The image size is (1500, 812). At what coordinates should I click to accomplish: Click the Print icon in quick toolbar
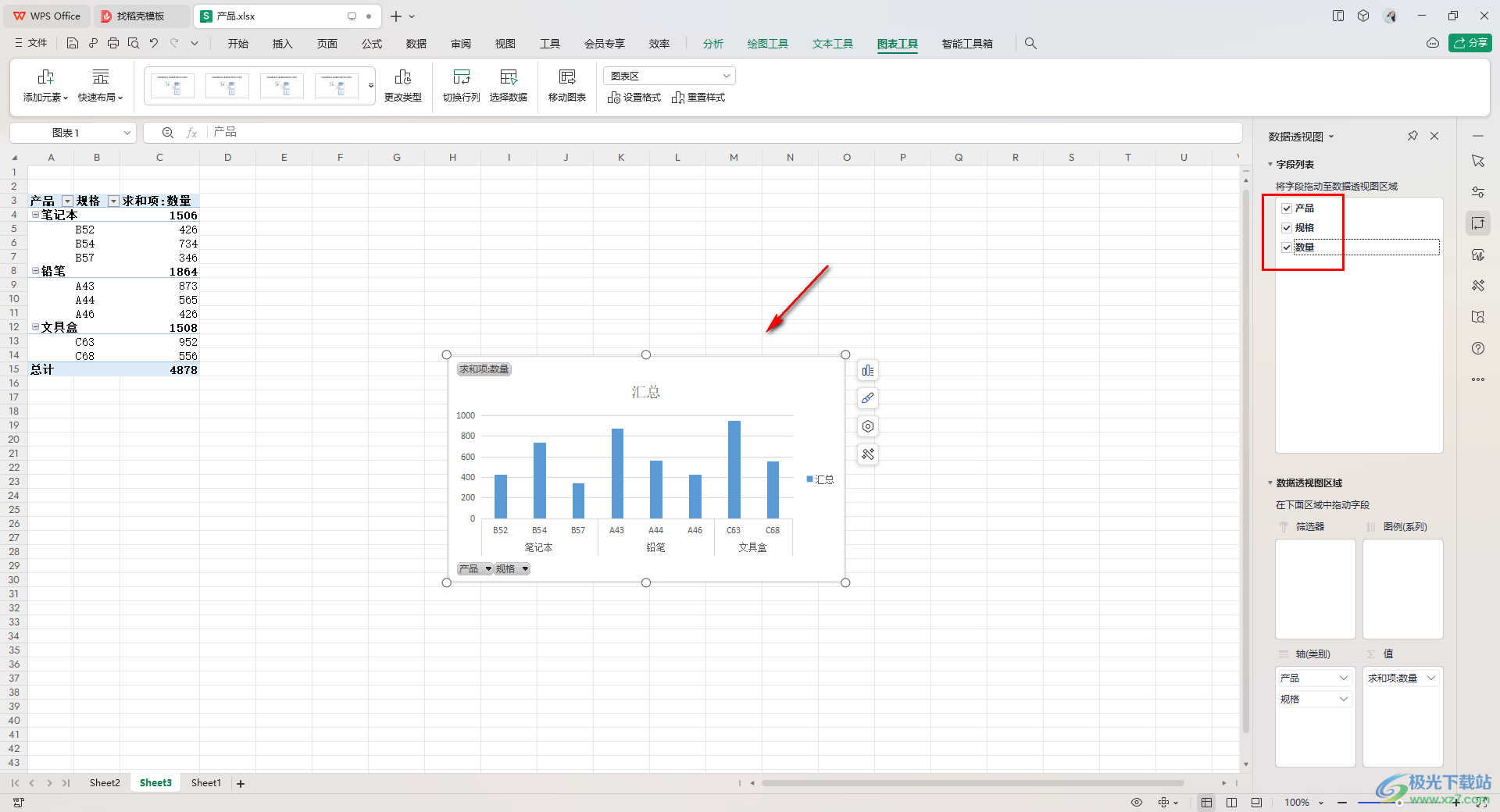[113, 44]
